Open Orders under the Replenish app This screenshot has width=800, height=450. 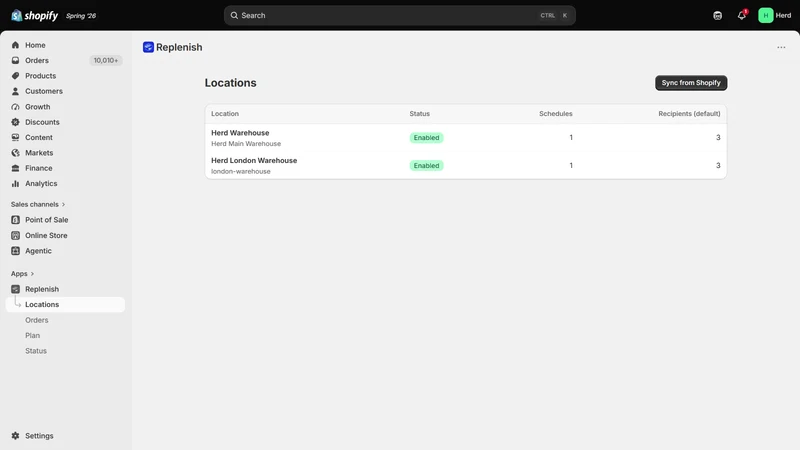point(37,320)
